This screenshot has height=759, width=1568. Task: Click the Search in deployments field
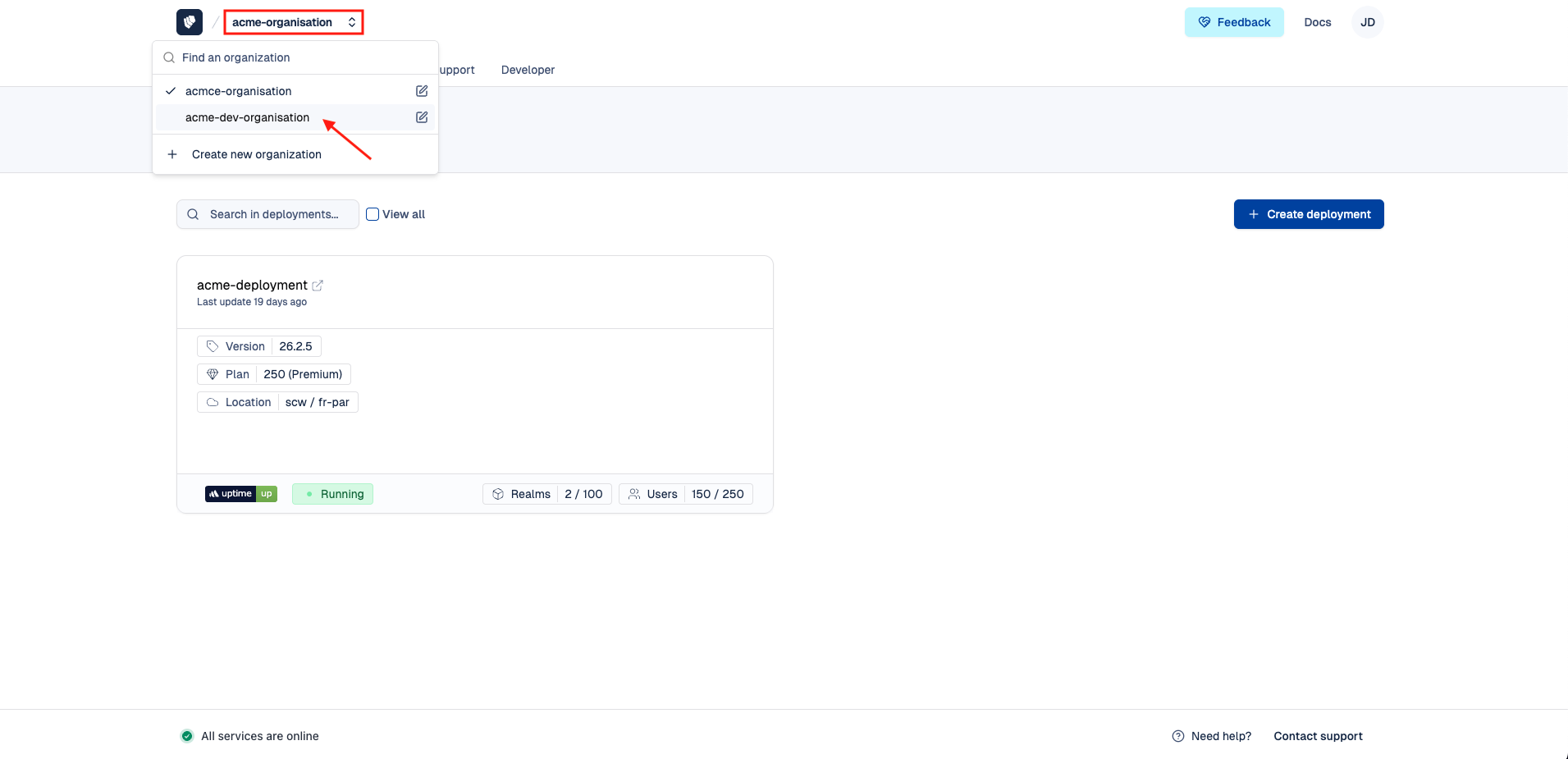274,214
